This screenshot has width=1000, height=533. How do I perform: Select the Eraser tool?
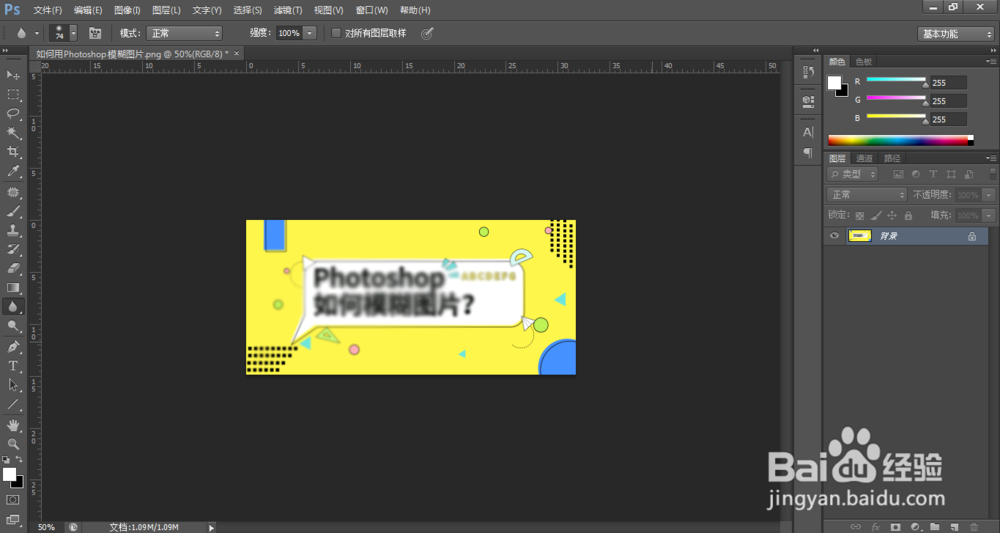(x=13, y=268)
